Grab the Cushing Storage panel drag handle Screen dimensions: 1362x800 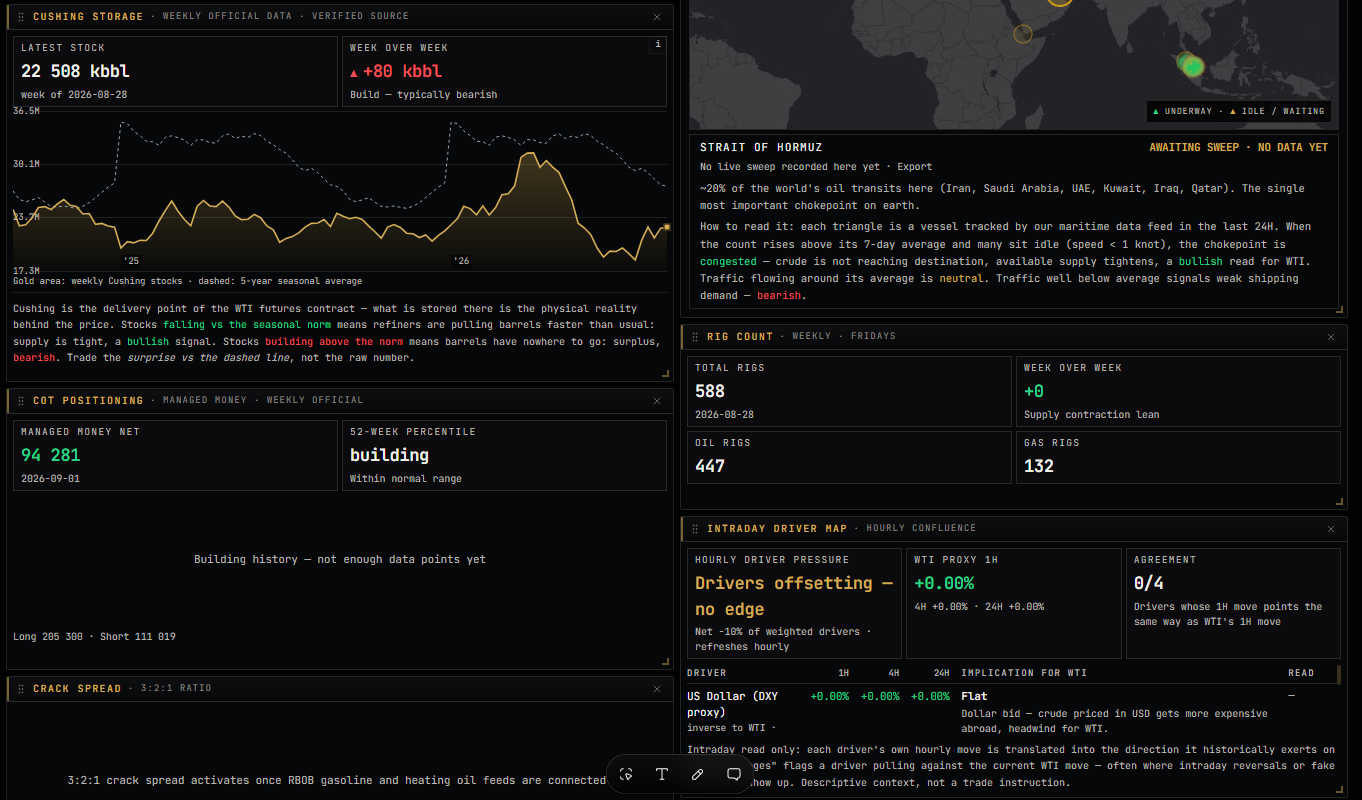pos(22,17)
